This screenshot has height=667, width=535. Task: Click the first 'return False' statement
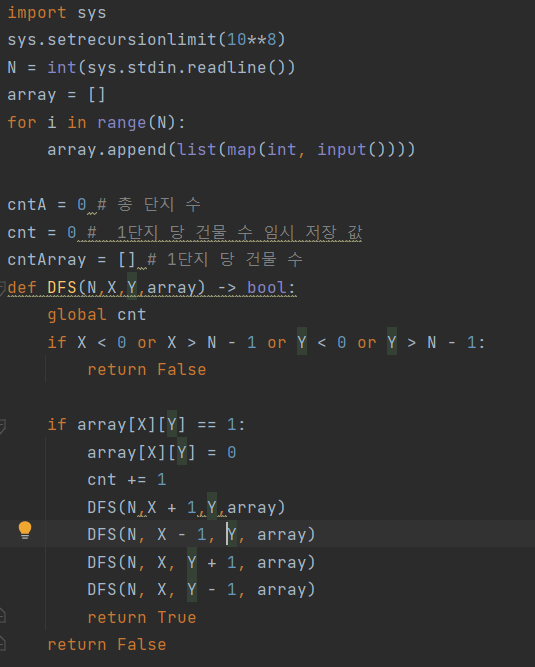click(147, 370)
